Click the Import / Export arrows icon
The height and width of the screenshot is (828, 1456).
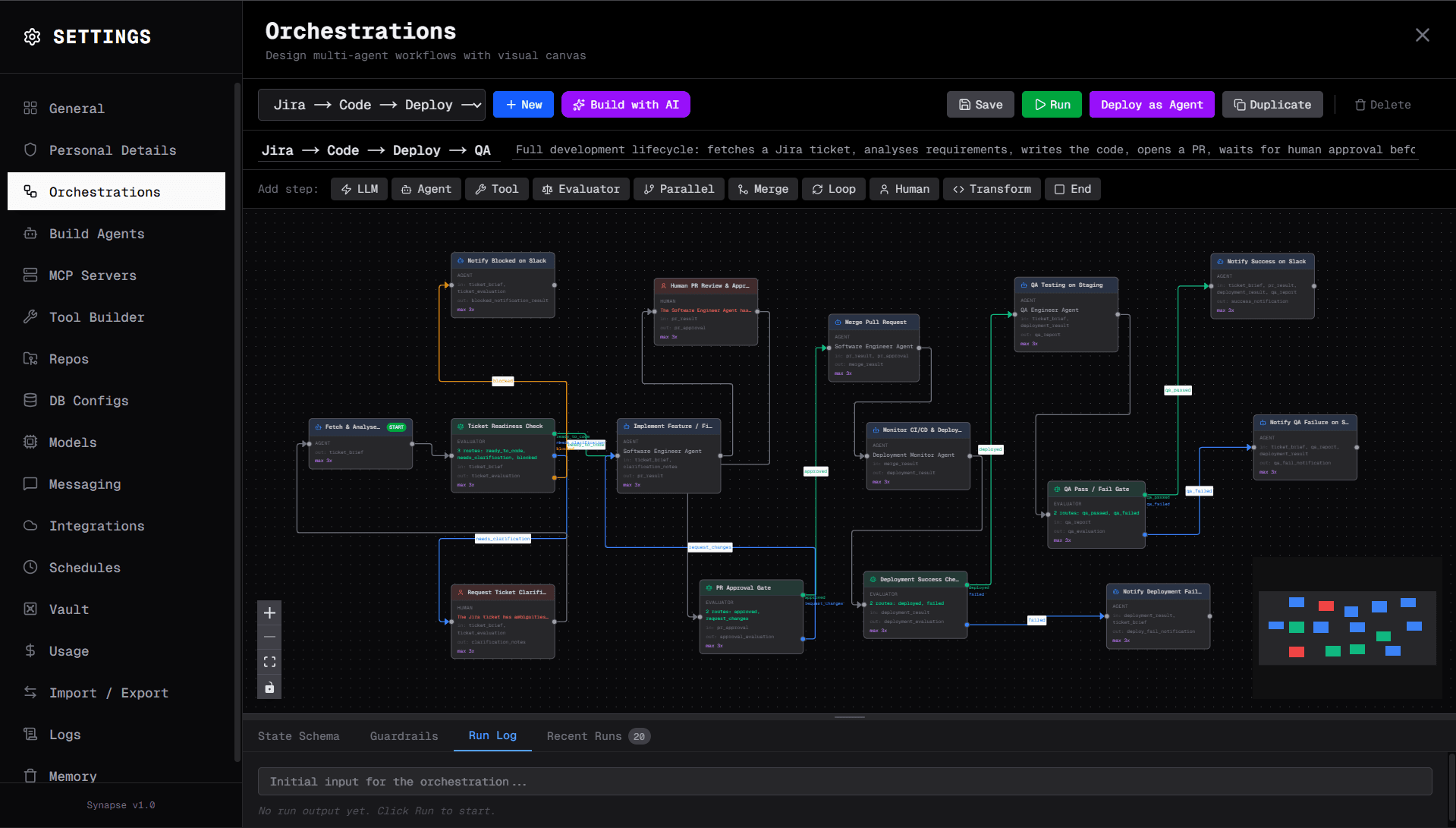(x=30, y=692)
